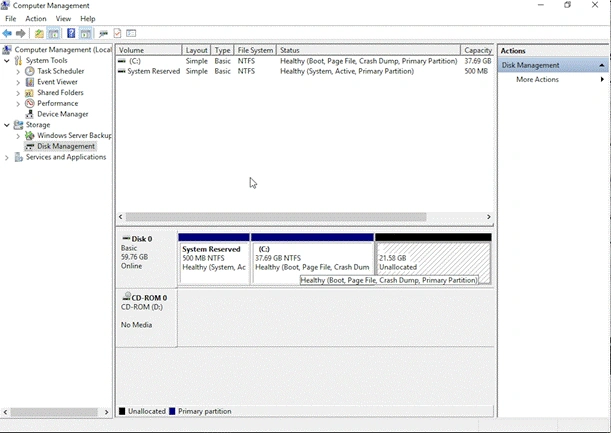Click the Disk 0 drive icon
Viewport: 611px width, 433px height.
(126, 238)
